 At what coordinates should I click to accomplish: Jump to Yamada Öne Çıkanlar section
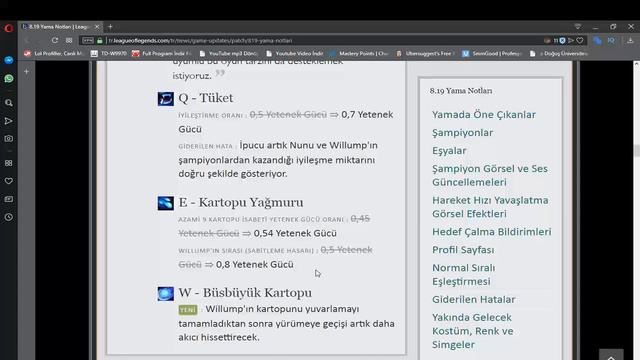(x=484, y=115)
